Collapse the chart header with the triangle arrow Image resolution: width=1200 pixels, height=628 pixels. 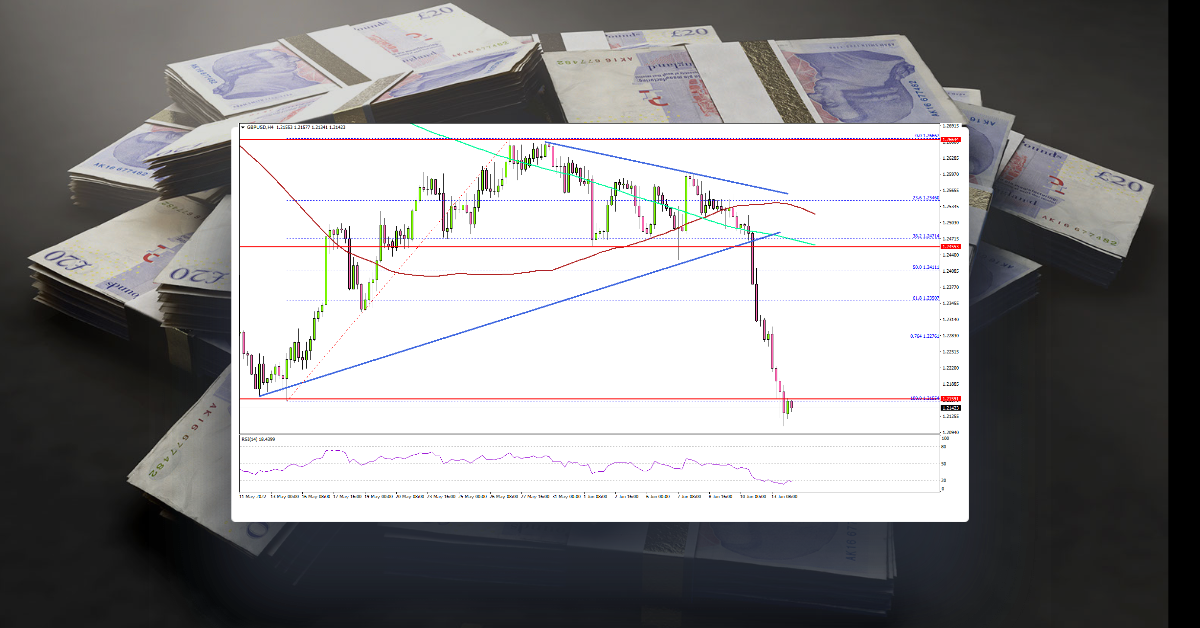[243, 128]
